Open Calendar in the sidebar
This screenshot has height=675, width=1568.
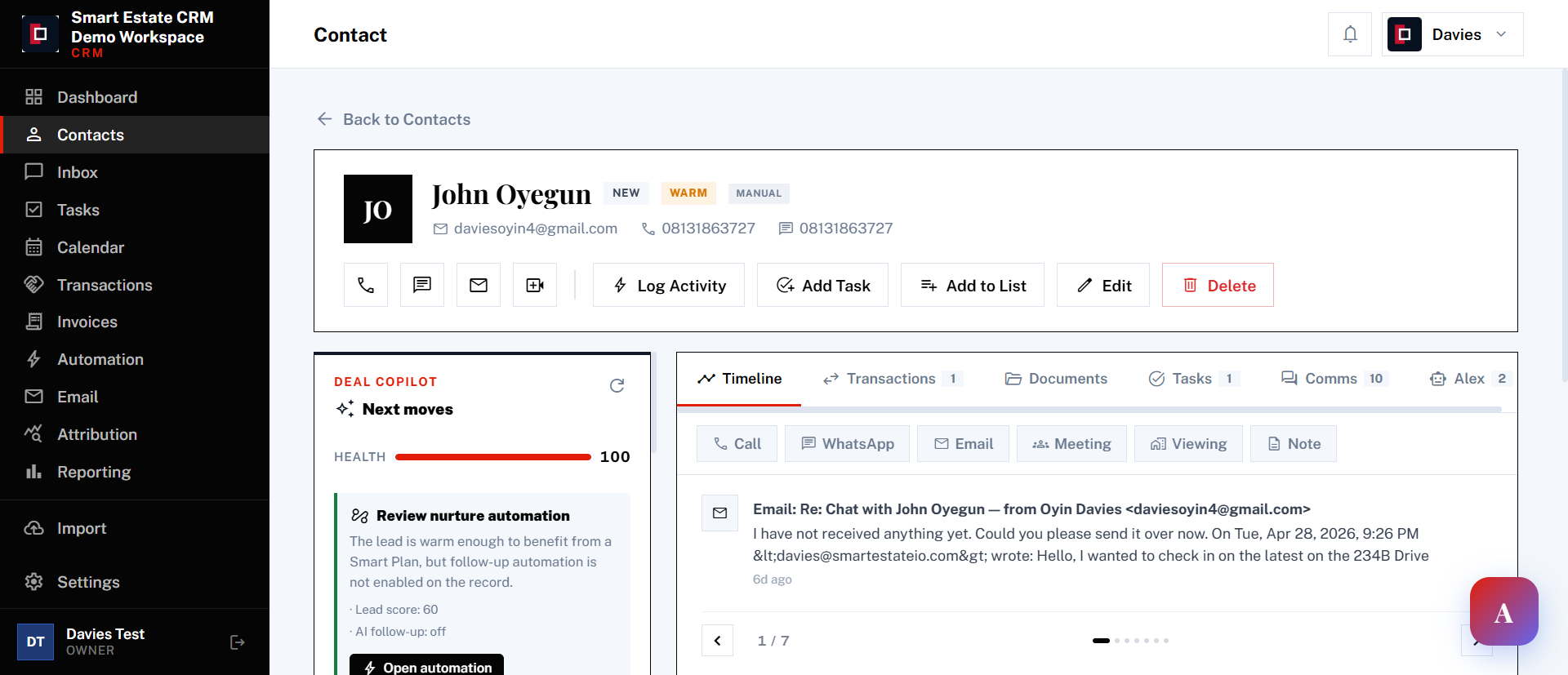click(x=135, y=247)
